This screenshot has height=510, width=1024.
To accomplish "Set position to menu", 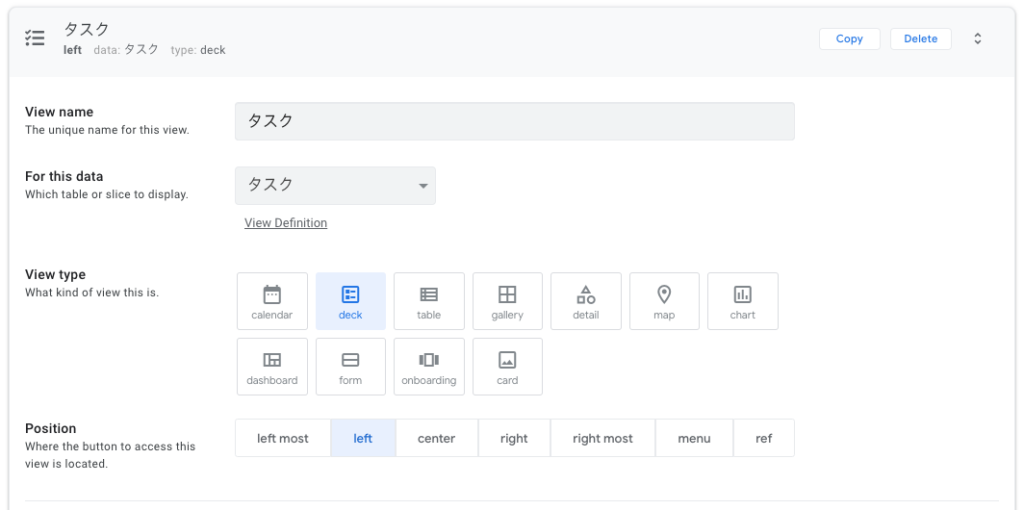I will (694, 438).
